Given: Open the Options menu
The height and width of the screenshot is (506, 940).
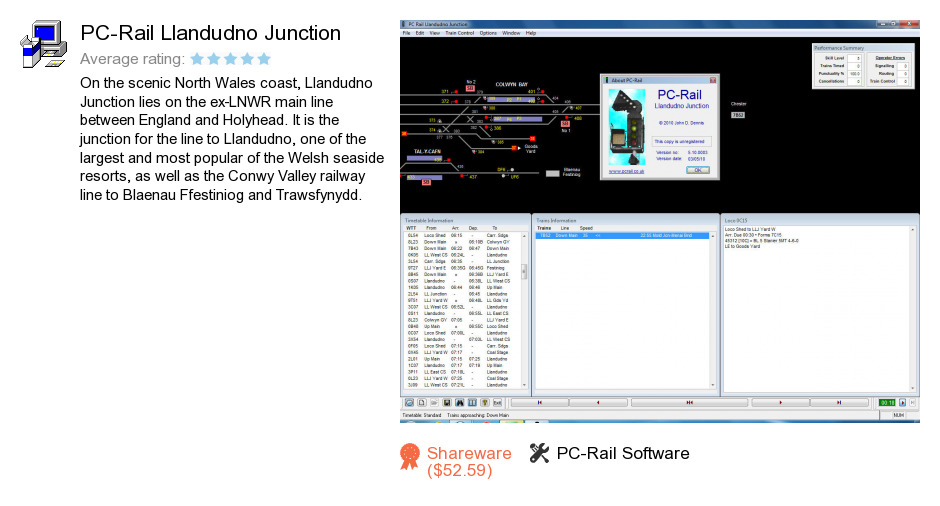Looking at the screenshot, I should pos(488,33).
